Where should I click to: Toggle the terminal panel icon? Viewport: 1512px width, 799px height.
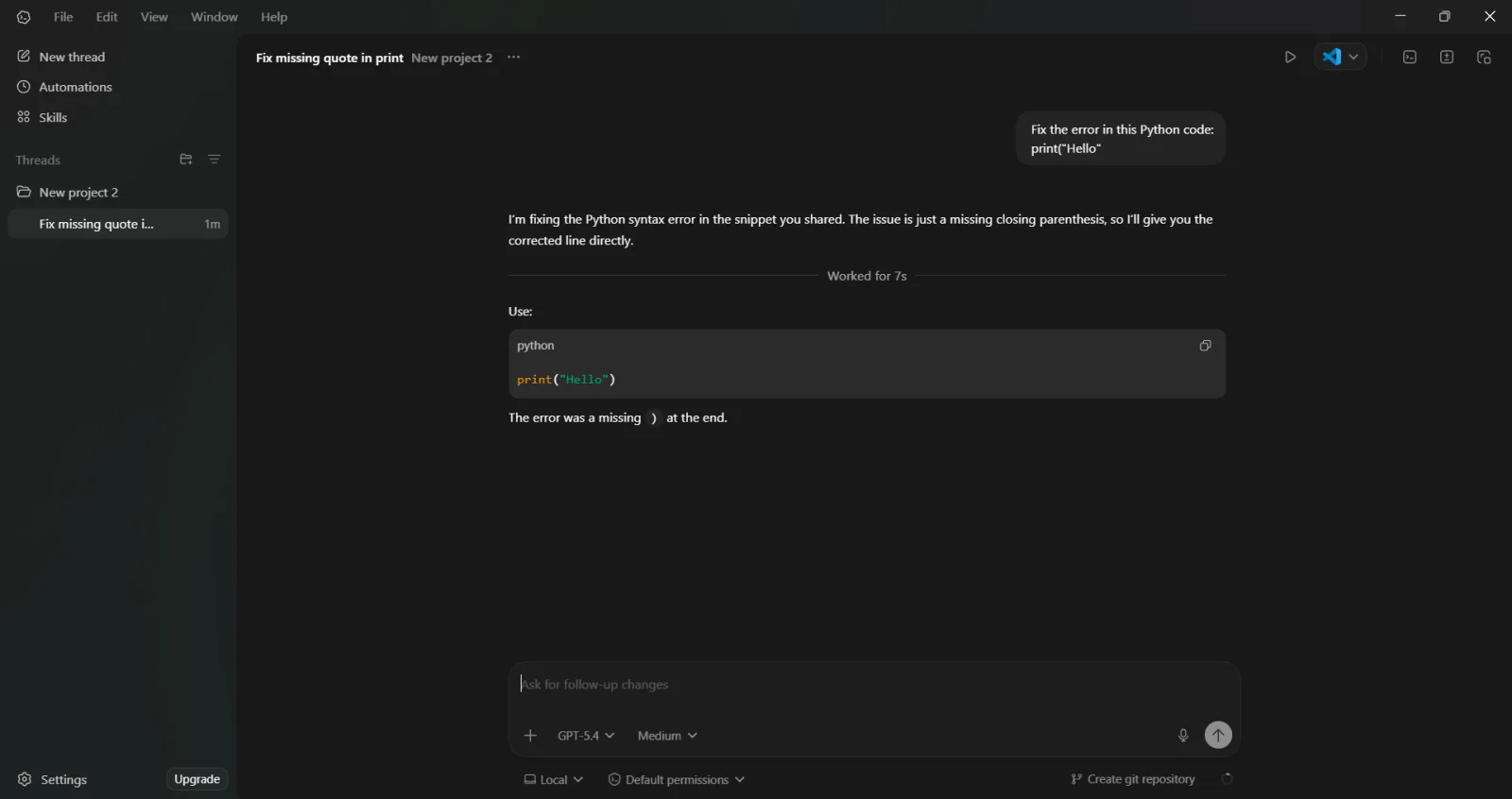pyautogui.click(x=1410, y=58)
